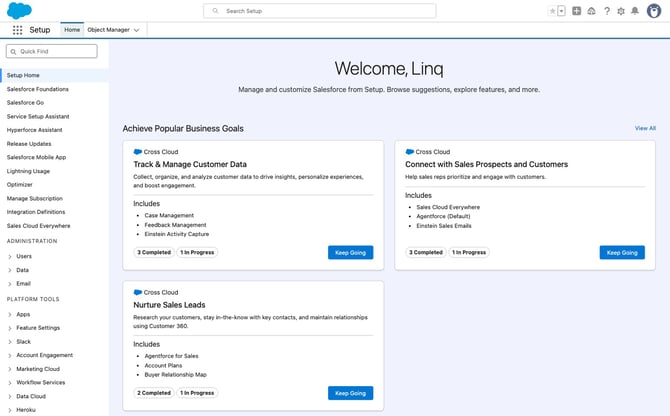Click the View All link
This screenshot has width=670, height=416.
click(x=645, y=128)
